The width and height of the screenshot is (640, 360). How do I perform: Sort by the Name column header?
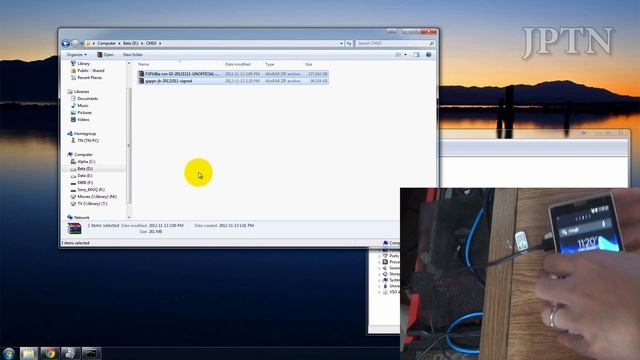click(144, 64)
